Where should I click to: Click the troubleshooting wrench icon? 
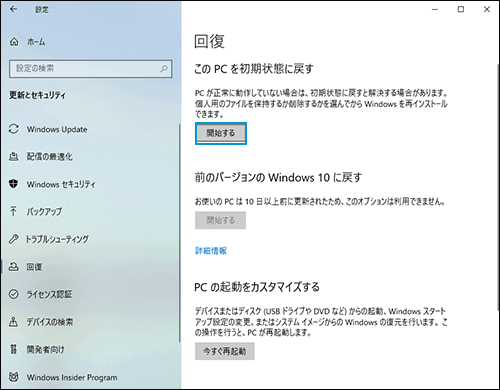(x=13, y=239)
